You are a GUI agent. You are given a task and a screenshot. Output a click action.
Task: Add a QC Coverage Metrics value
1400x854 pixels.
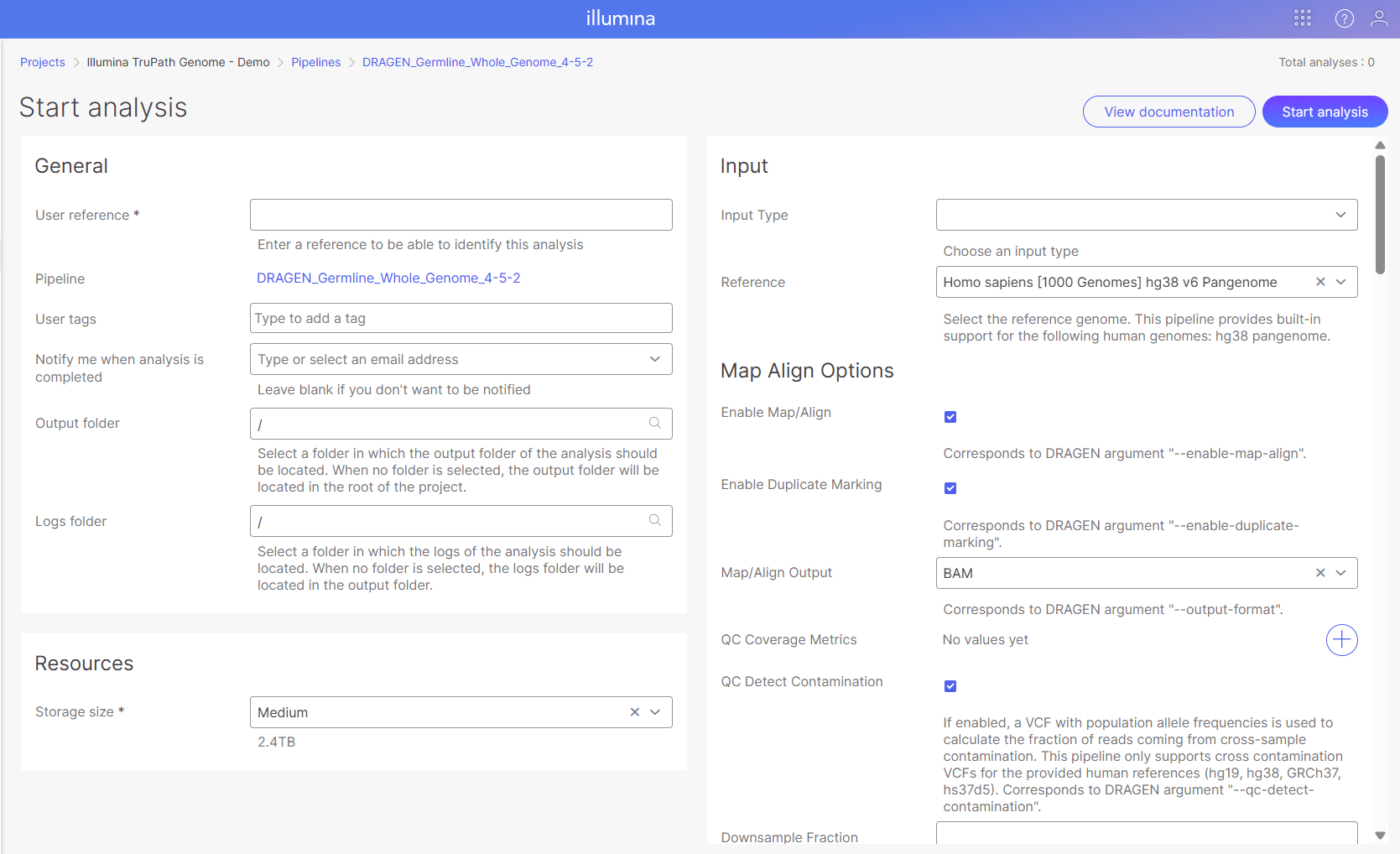pos(1341,640)
